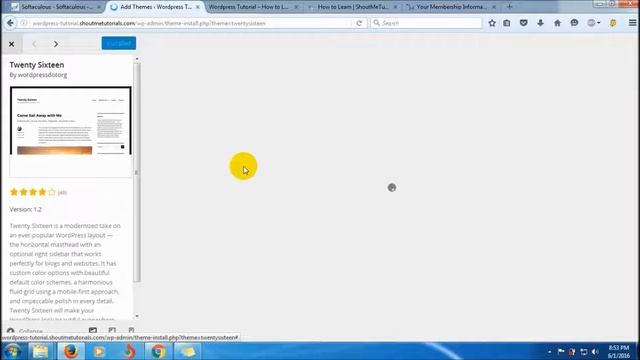Switch preview to tablet device icon
Screen dimensions: 640x360
(x=112, y=330)
